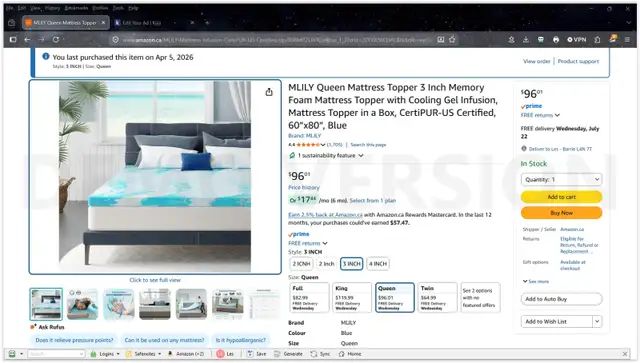Image resolution: width=640 pixels, height=363 pixels.
Task: Open the Quantity dropdown
Action: coord(562,179)
